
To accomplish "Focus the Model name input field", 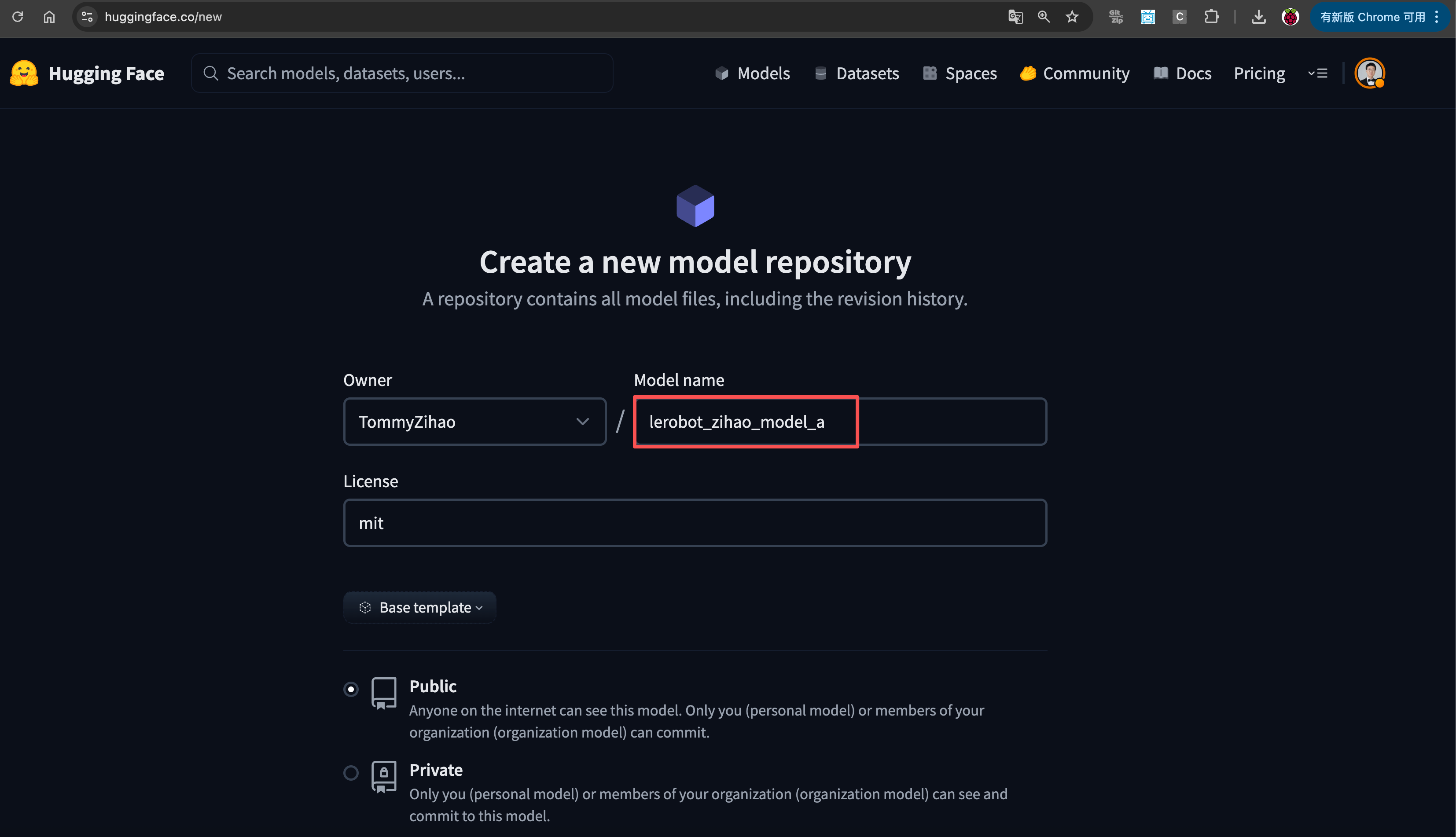I will (x=840, y=422).
